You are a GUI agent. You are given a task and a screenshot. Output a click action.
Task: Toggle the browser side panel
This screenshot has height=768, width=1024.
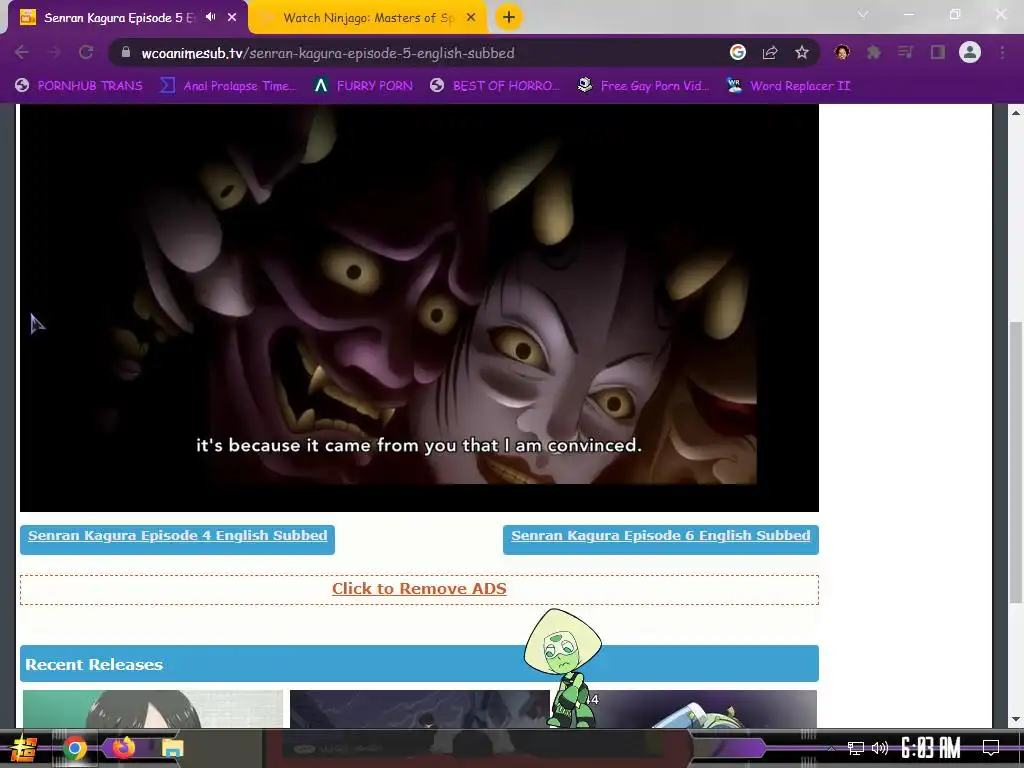pos(938,53)
